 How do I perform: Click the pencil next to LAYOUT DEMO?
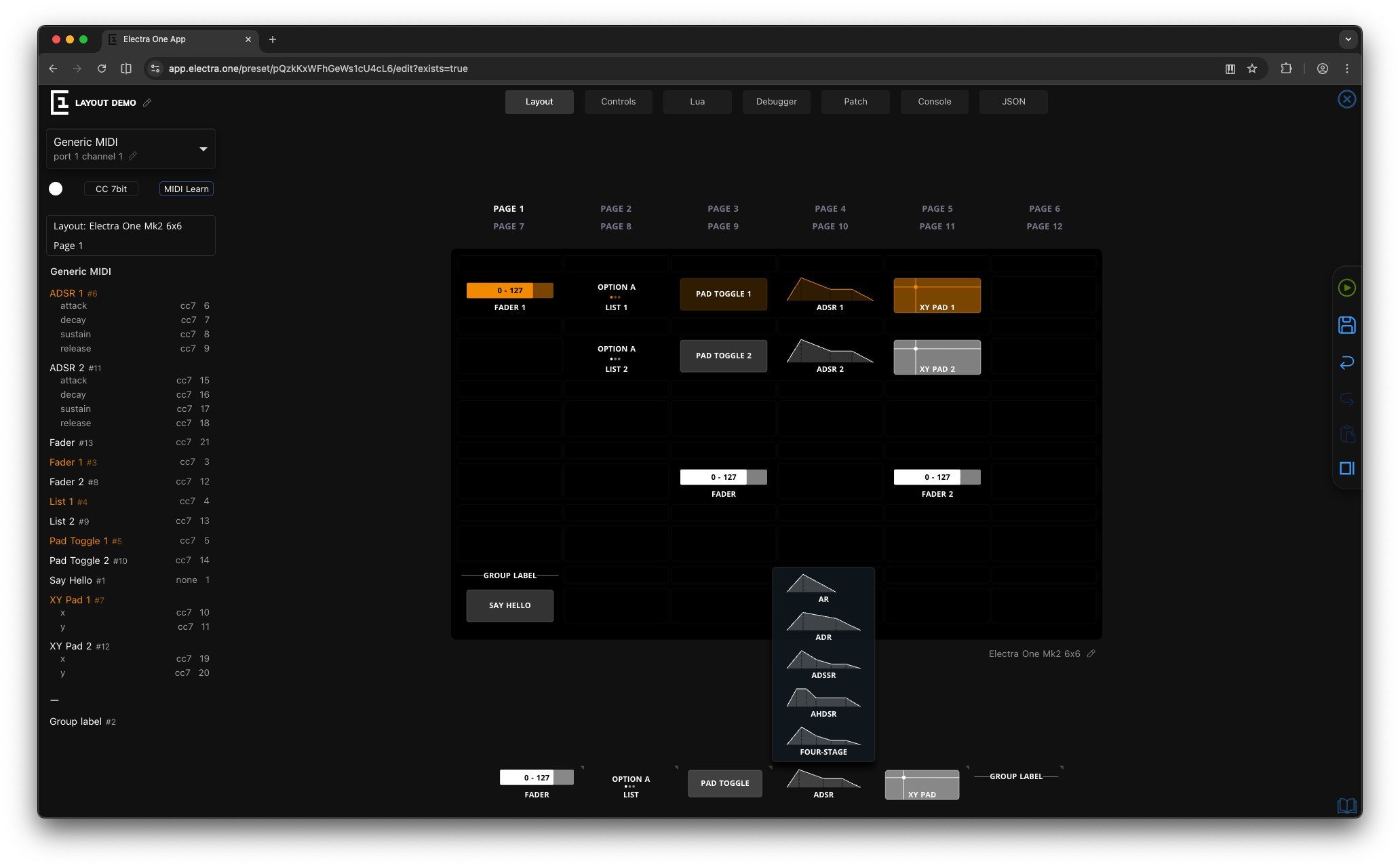tap(147, 102)
